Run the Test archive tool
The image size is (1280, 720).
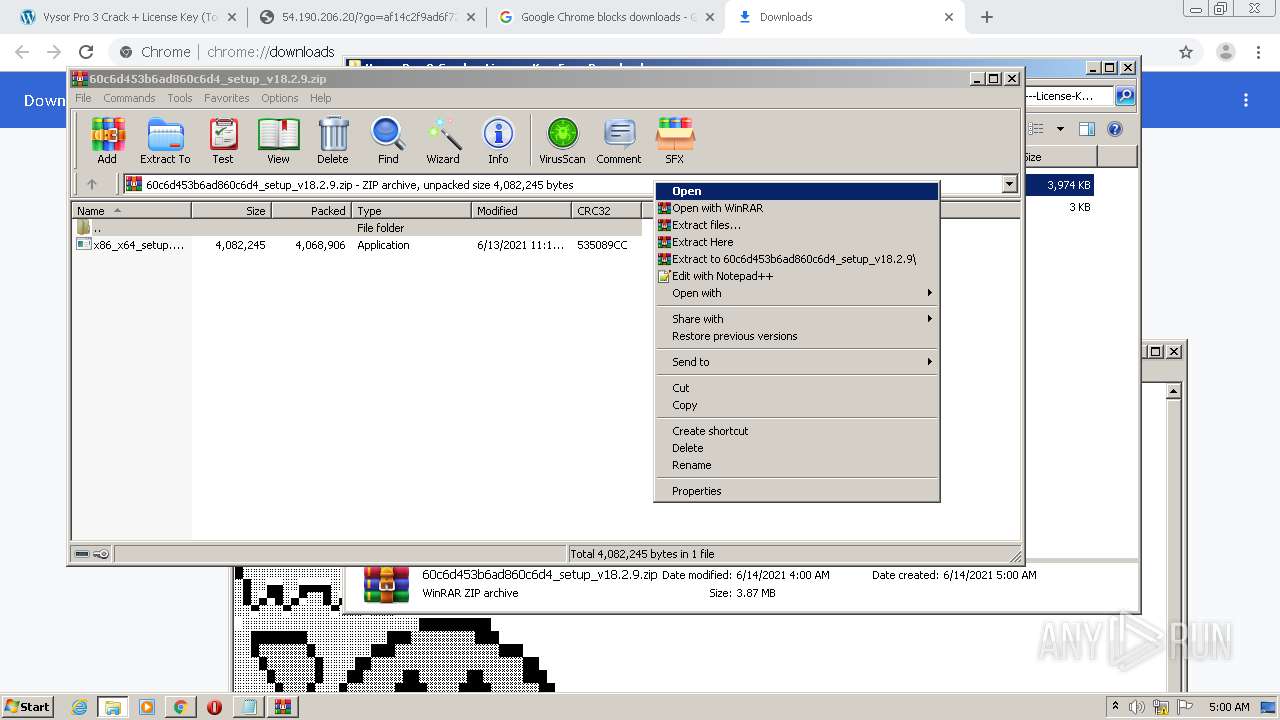click(x=223, y=141)
